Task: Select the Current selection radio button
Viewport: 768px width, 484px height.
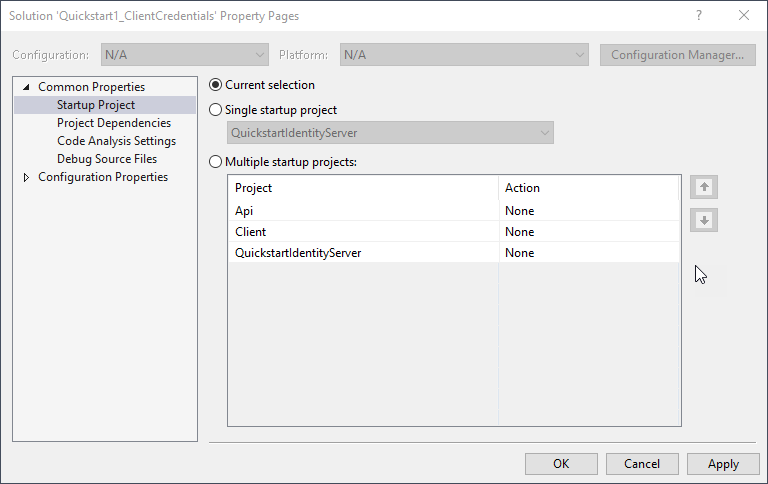Action: click(x=216, y=85)
